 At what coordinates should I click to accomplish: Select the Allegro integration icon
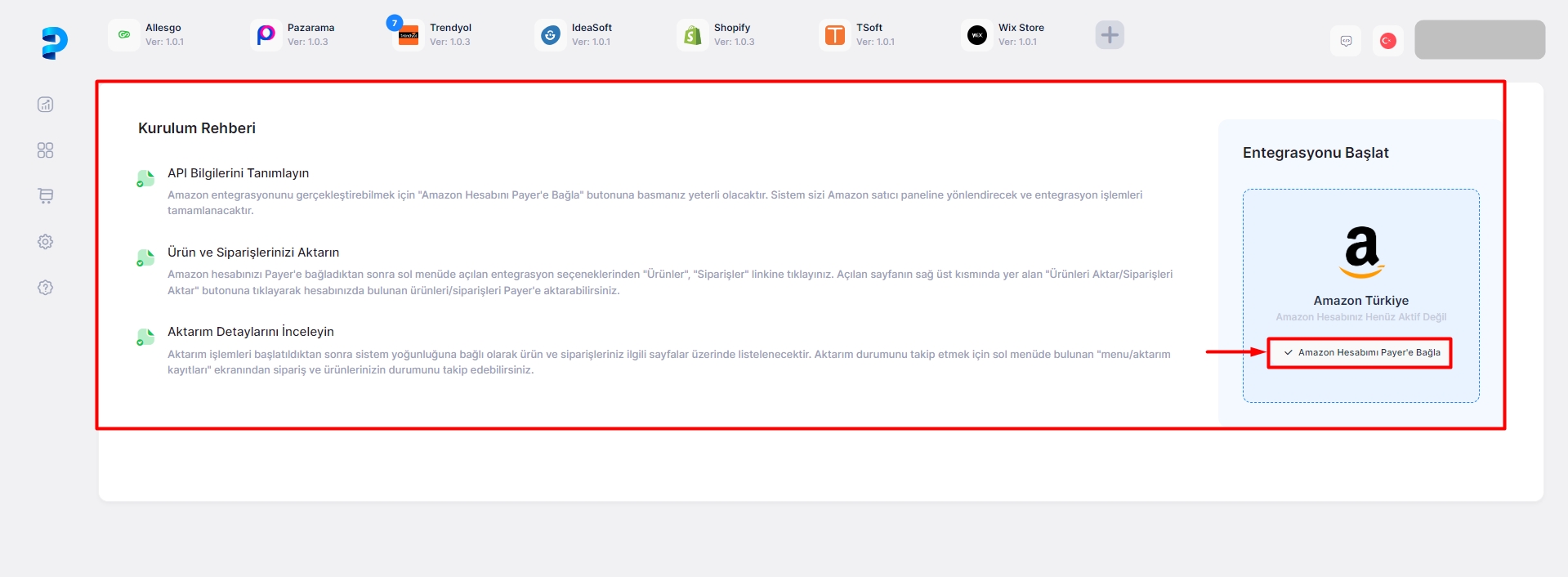pyautogui.click(x=124, y=35)
